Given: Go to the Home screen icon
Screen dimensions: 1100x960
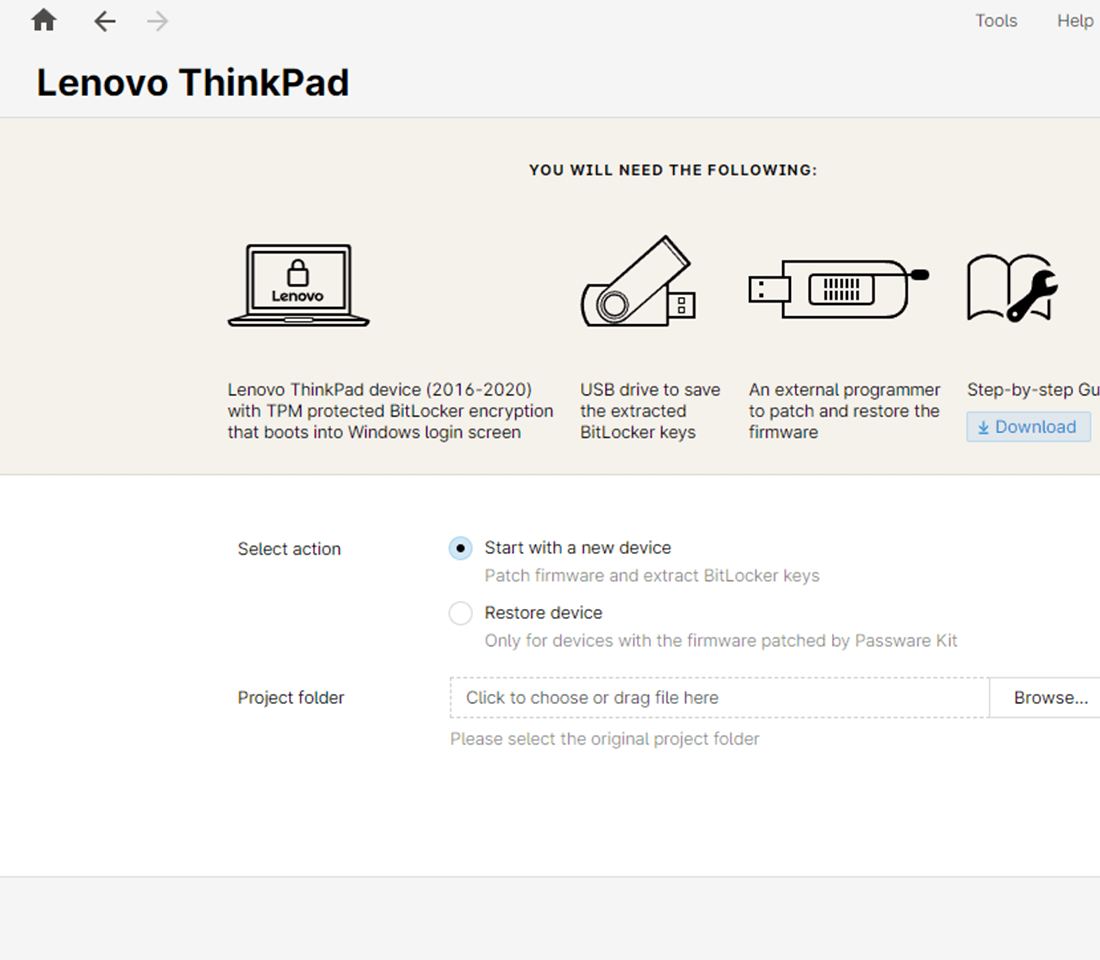Looking at the screenshot, I should [x=43, y=20].
